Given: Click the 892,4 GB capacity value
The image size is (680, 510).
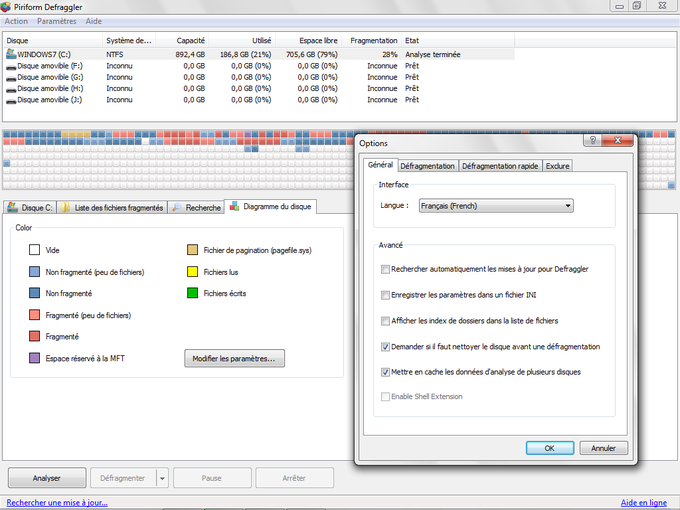Looking at the screenshot, I should [x=190, y=55].
